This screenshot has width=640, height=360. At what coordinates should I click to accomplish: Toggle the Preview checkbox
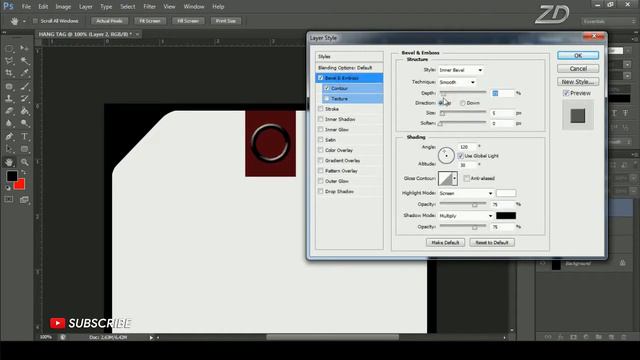pos(566,93)
